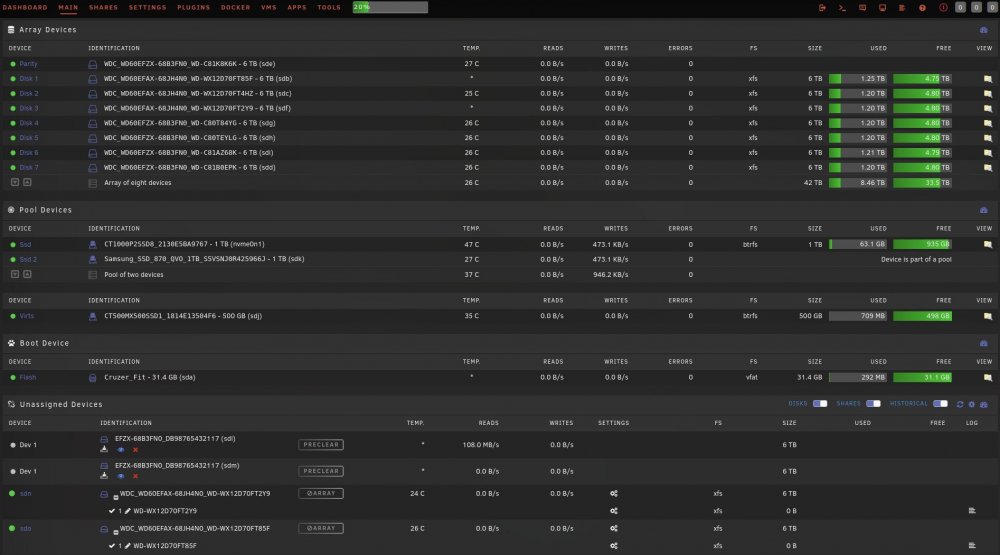Toggle the Disks switch
The width and height of the screenshot is (1000, 555).
820,404
